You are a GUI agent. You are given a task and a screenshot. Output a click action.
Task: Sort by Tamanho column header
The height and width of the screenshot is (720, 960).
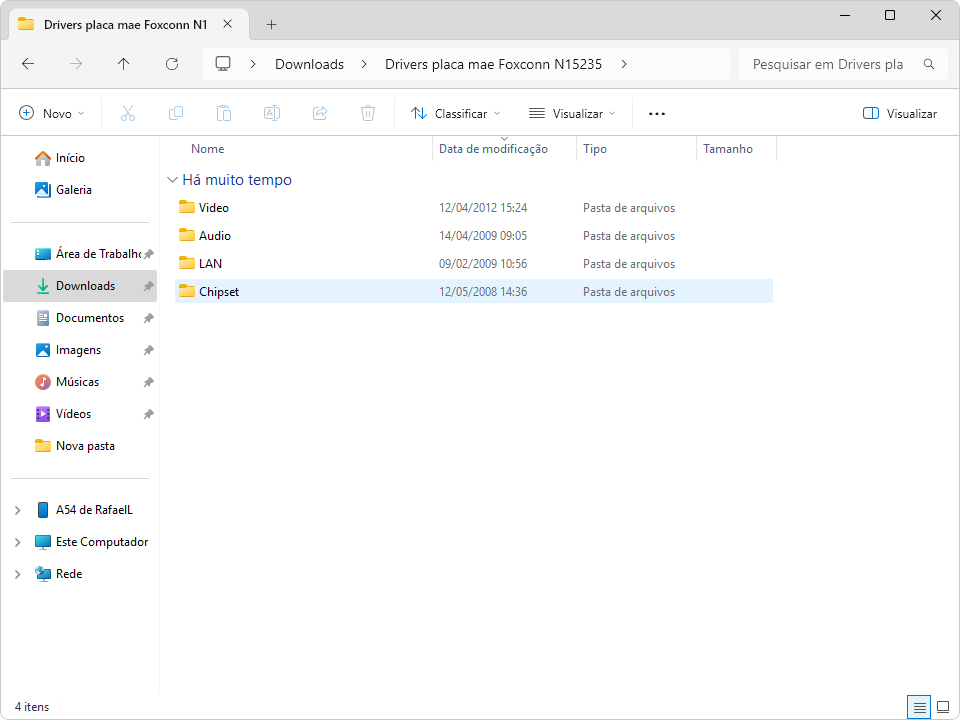pyautogui.click(x=728, y=149)
